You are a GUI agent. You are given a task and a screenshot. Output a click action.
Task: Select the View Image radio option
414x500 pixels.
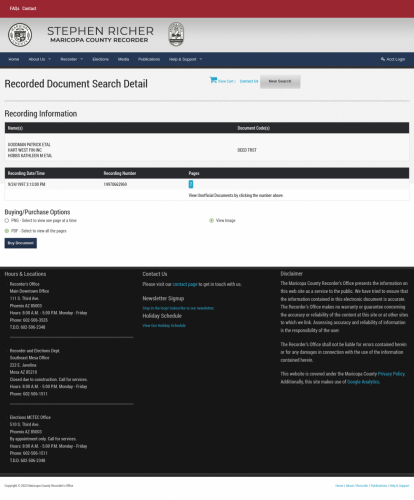tap(211, 221)
